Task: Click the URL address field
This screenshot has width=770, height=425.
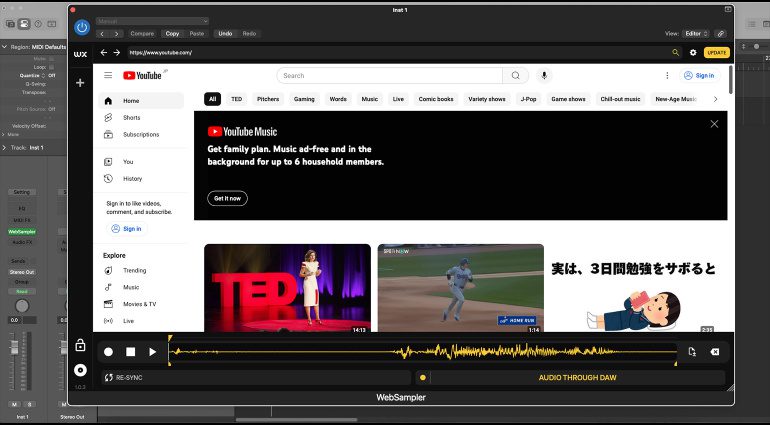Action: [398, 53]
